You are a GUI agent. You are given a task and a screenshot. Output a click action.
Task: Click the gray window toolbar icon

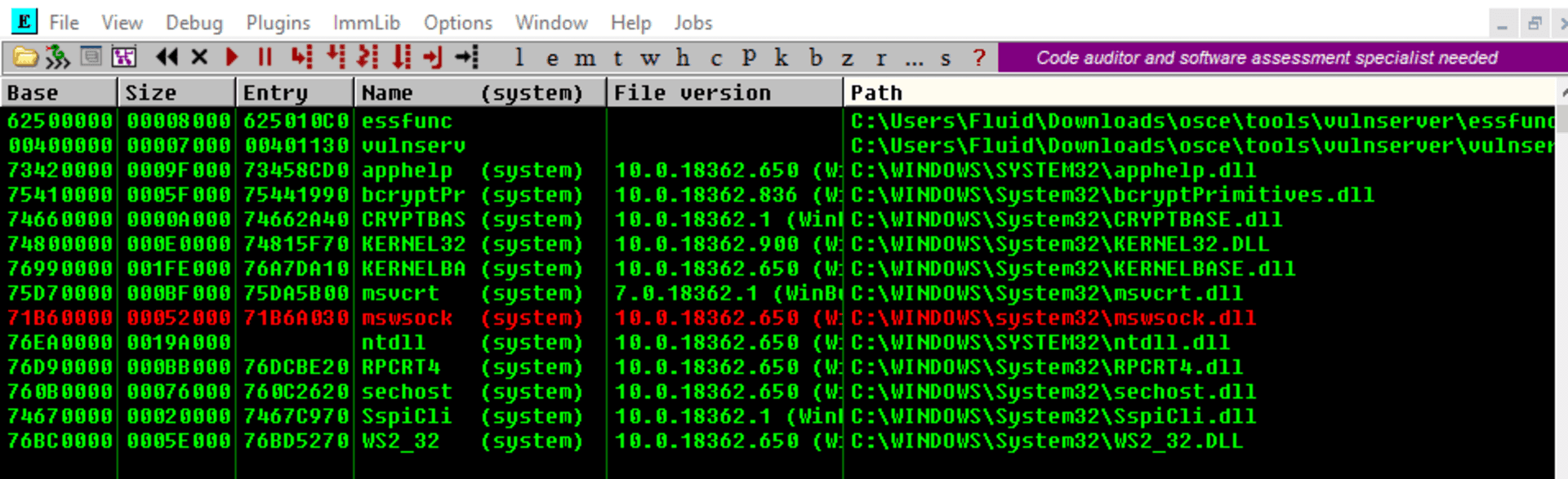[x=91, y=57]
